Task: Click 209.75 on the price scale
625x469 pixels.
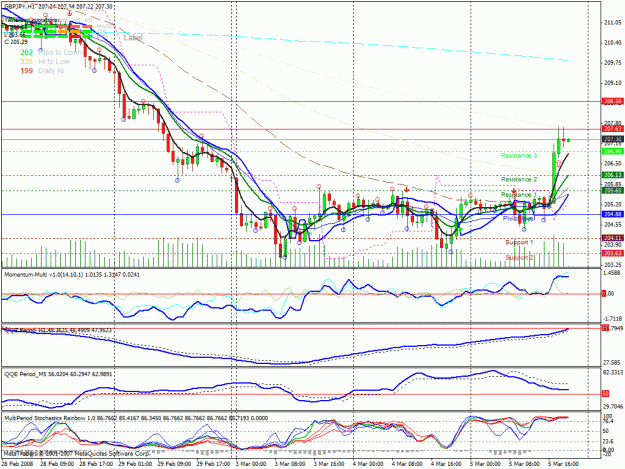Action: tap(613, 63)
